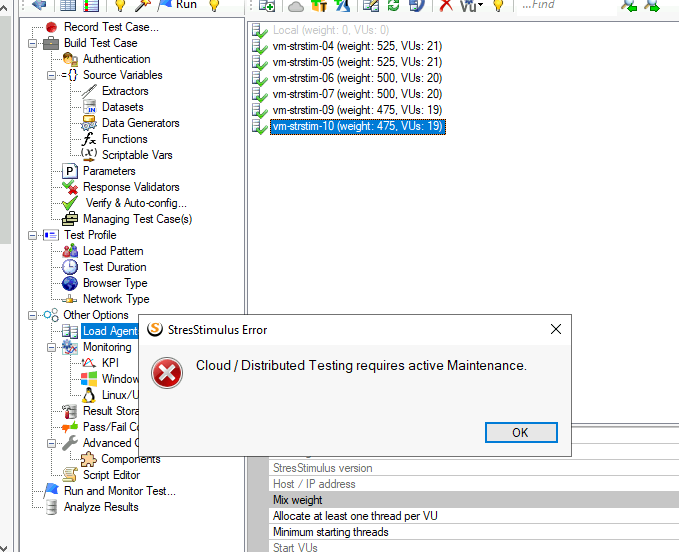679x552 pixels.
Task: Click the Response Validators check-cross icon
Action: 70,187
